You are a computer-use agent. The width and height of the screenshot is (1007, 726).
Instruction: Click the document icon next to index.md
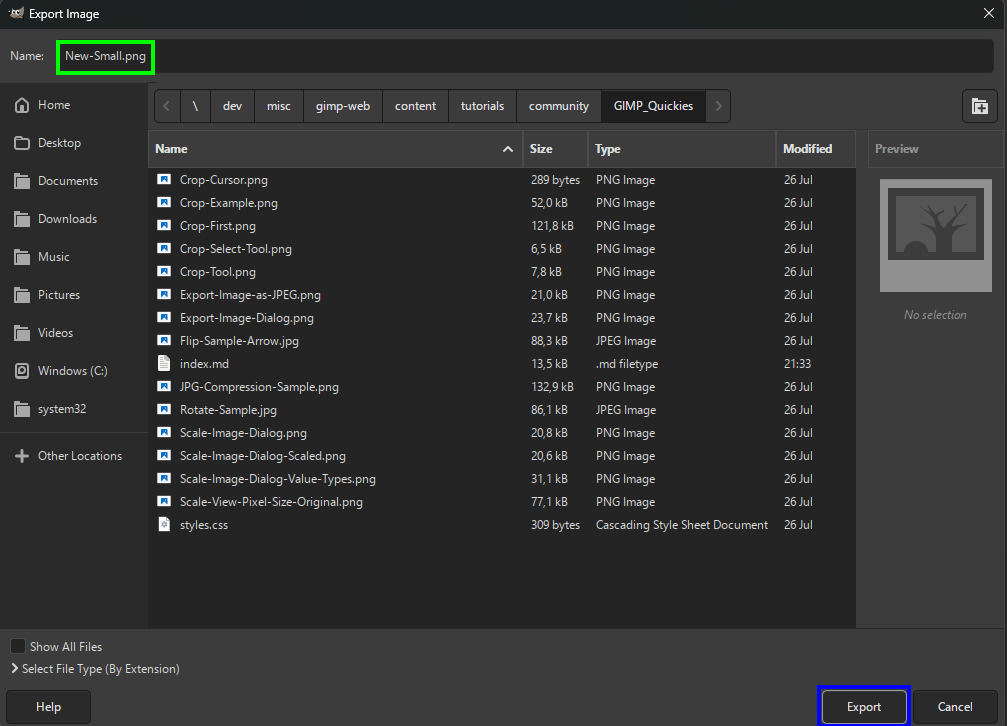pos(164,363)
